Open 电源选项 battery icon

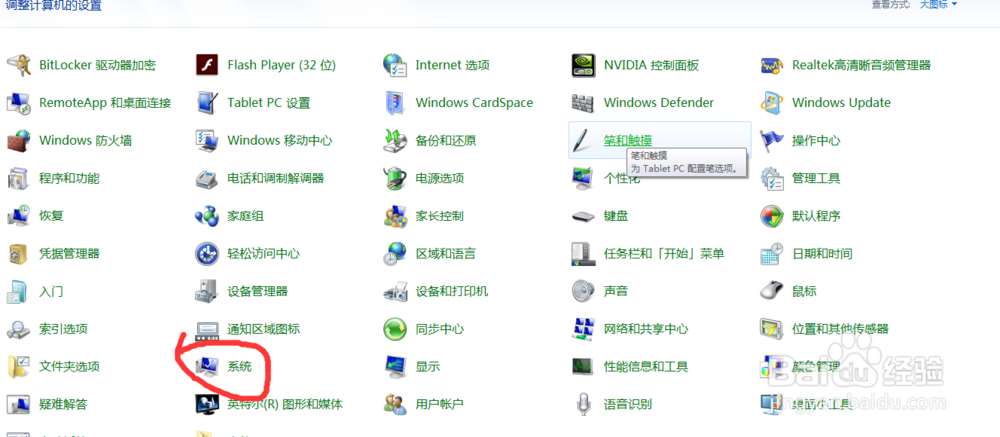point(395,178)
